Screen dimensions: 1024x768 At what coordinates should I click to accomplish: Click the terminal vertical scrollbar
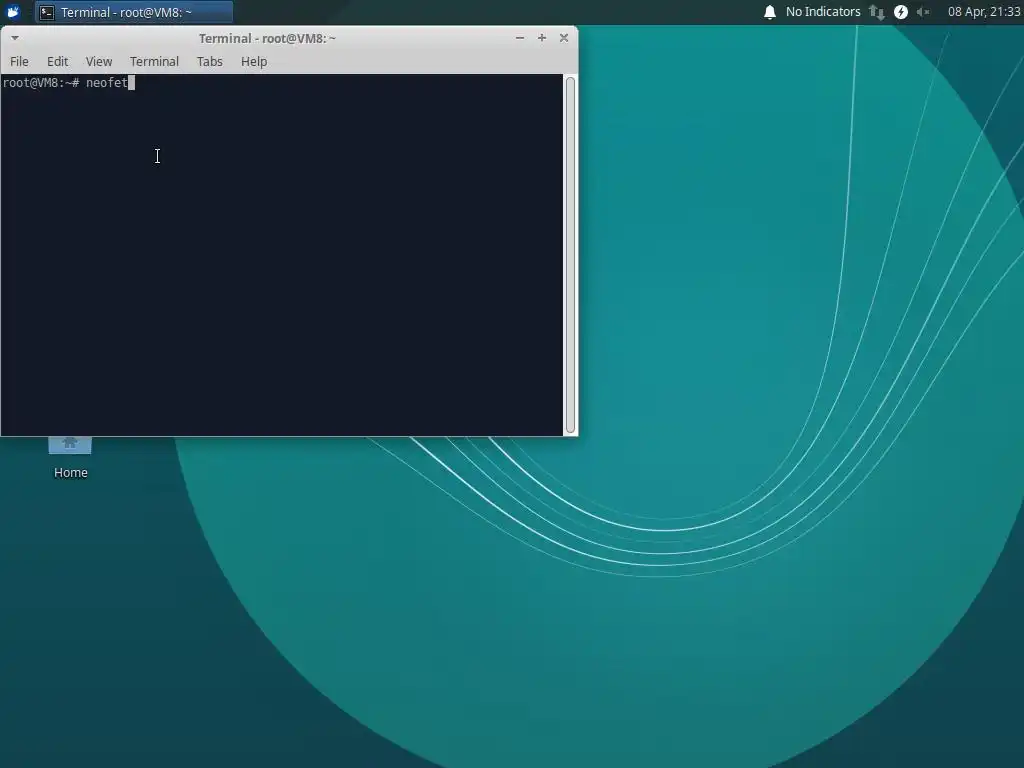(x=570, y=255)
